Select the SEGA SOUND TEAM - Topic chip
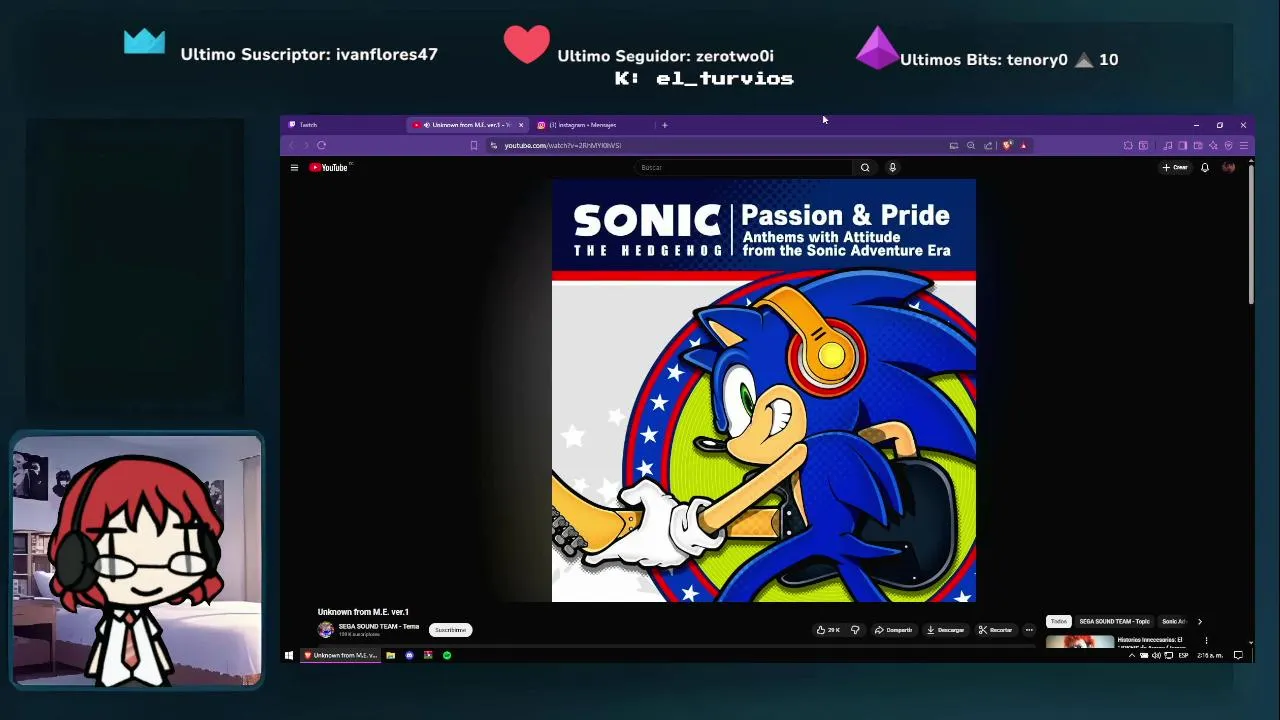1280x720 pixels. [1115, 621]
